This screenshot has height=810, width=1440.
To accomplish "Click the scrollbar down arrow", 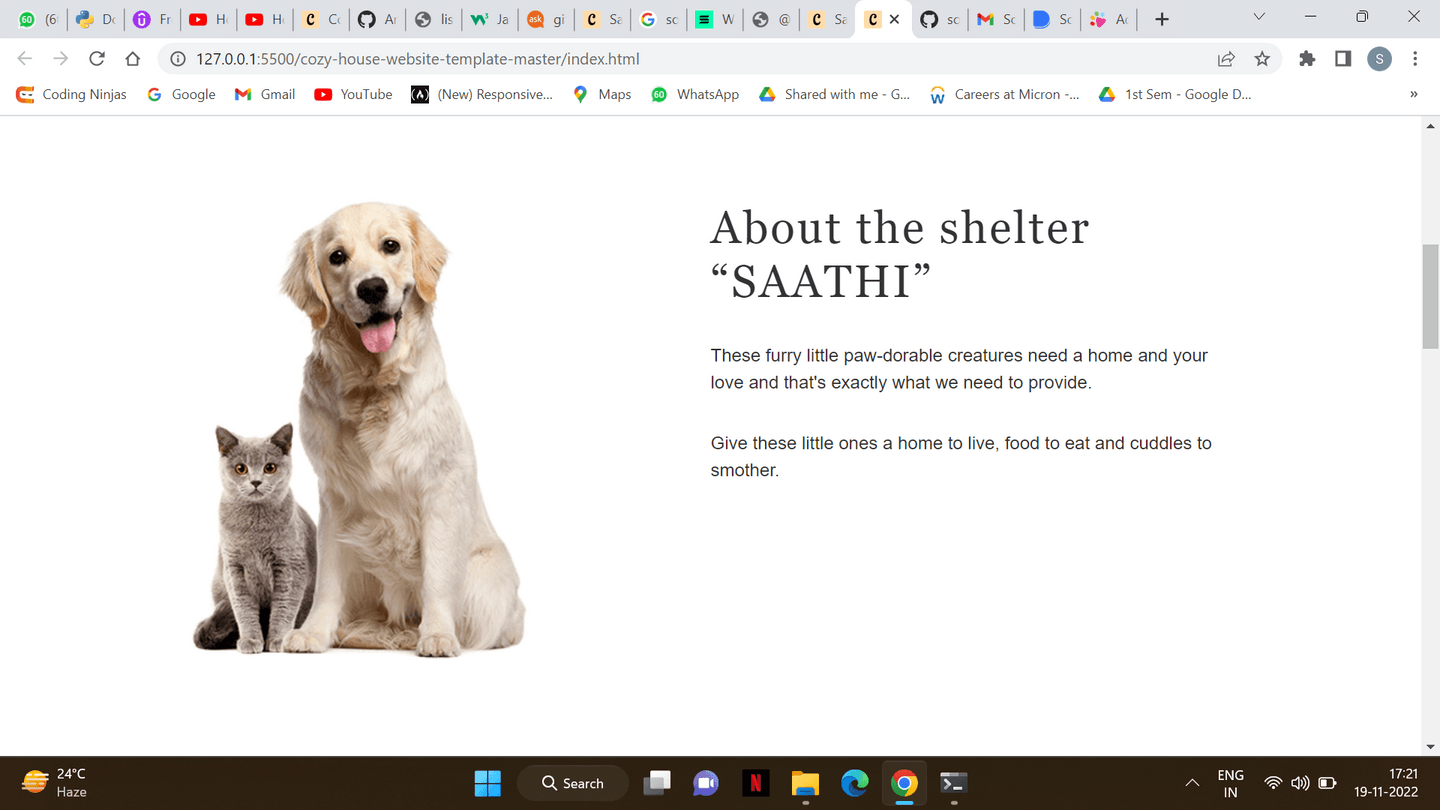I will [x=1430, y=746].
